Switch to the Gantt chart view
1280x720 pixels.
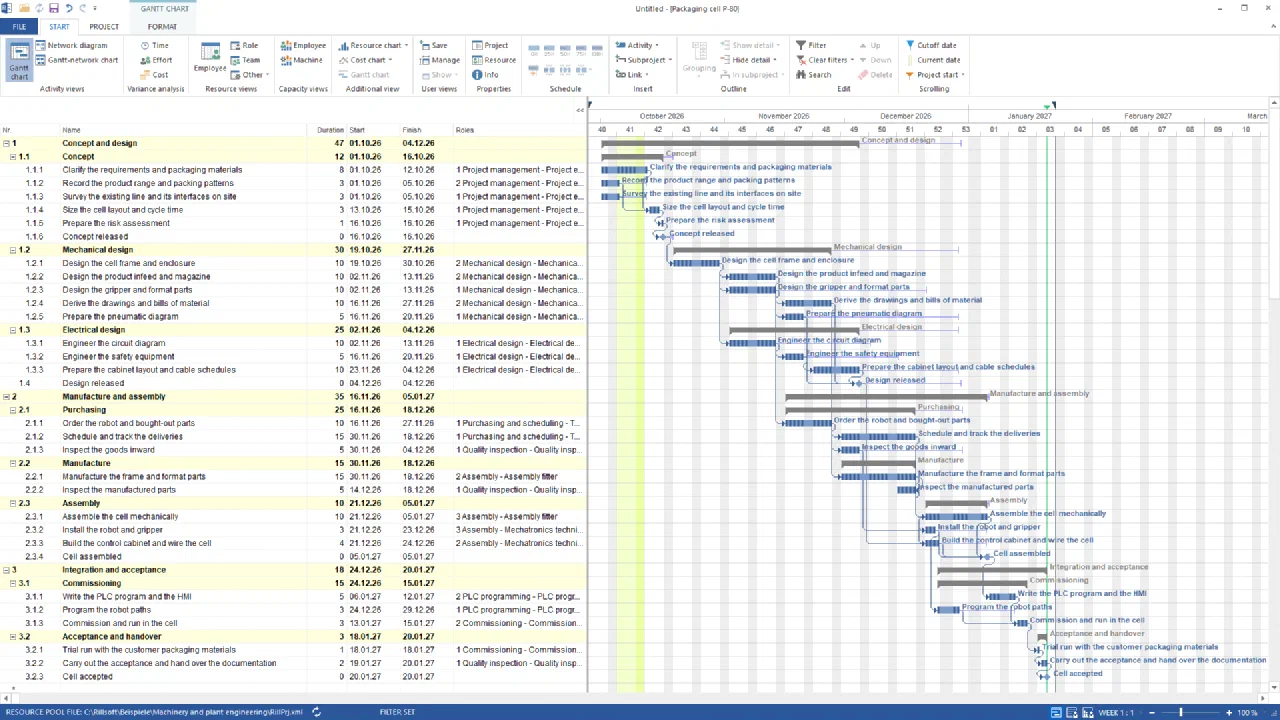[x=19, y=61]
